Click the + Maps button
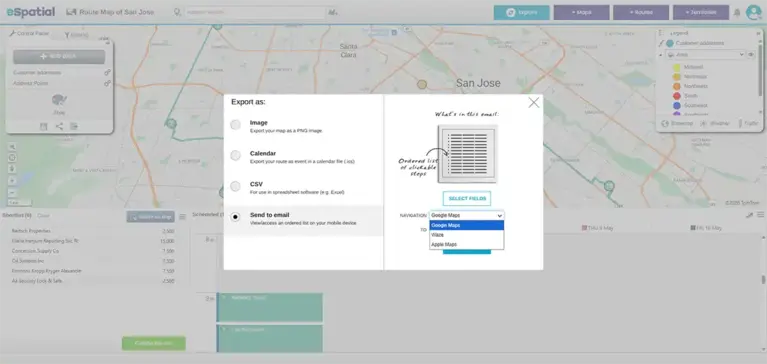767x364 pixels. [582, 12]
